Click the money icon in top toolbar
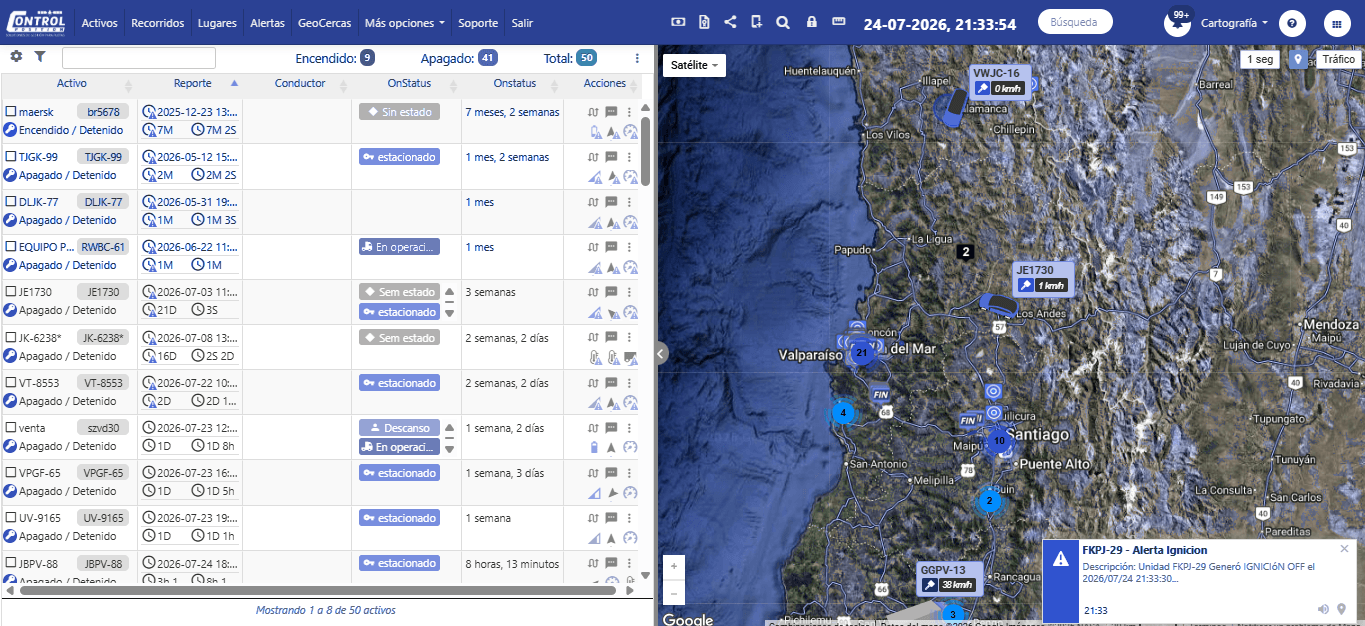 tap(678, 22)
